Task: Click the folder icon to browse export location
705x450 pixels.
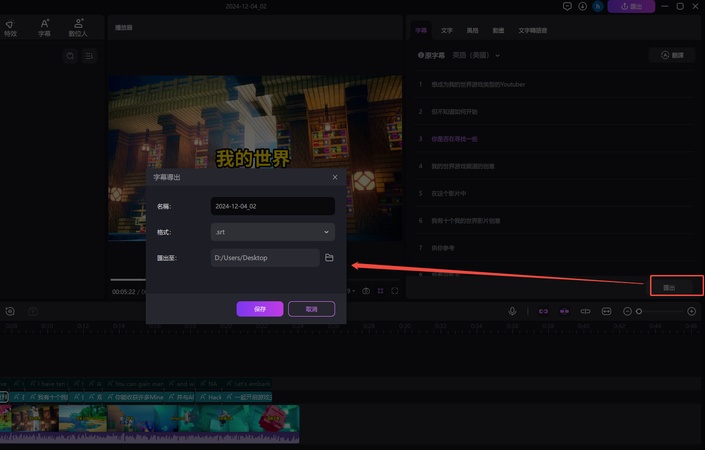Action: tap(329, 258)
